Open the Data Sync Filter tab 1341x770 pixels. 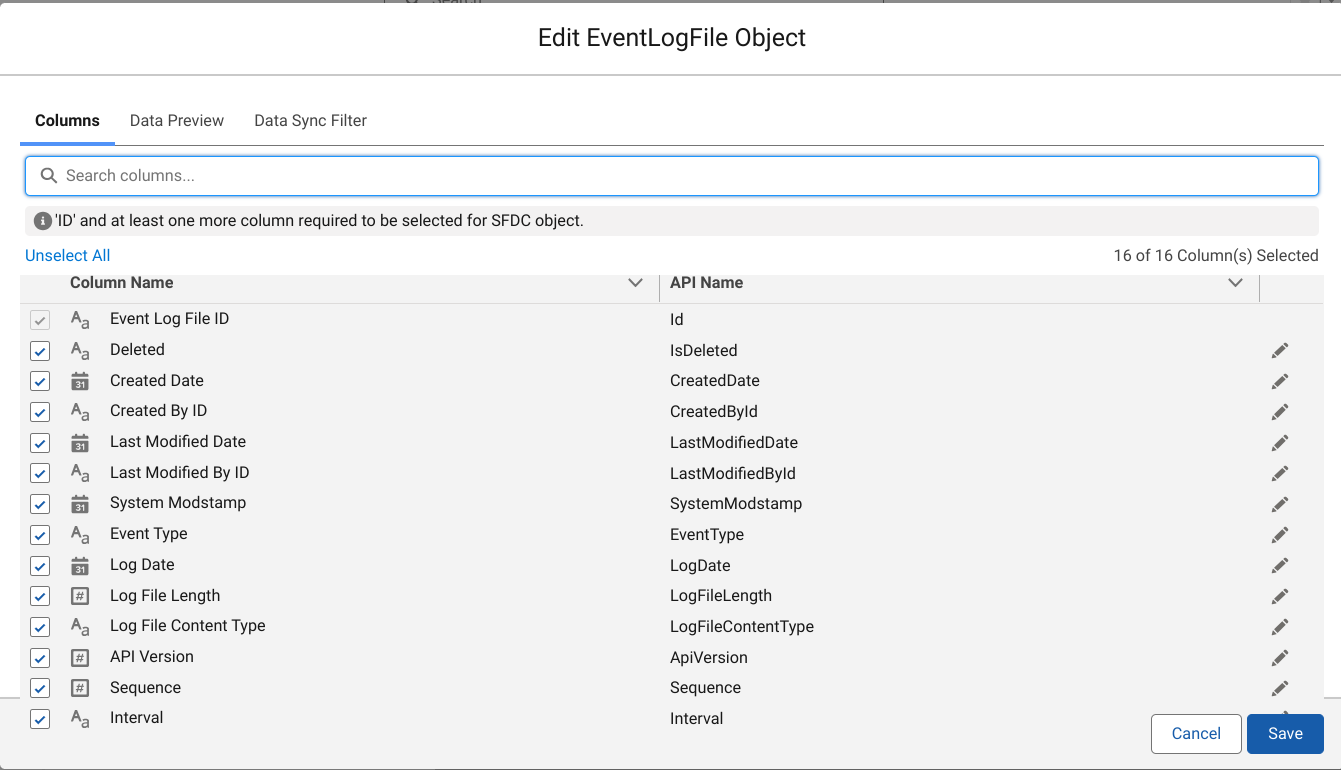click(310, 121)
